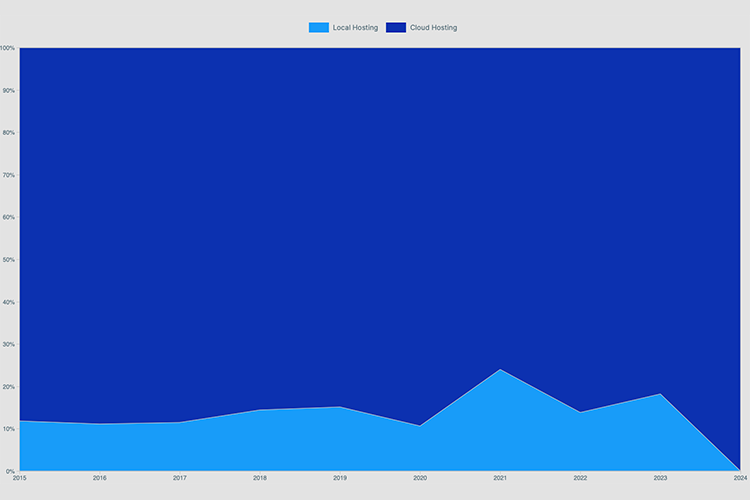Click the 100% y-axis label
The image size is (750, 500).
point(7,48)
